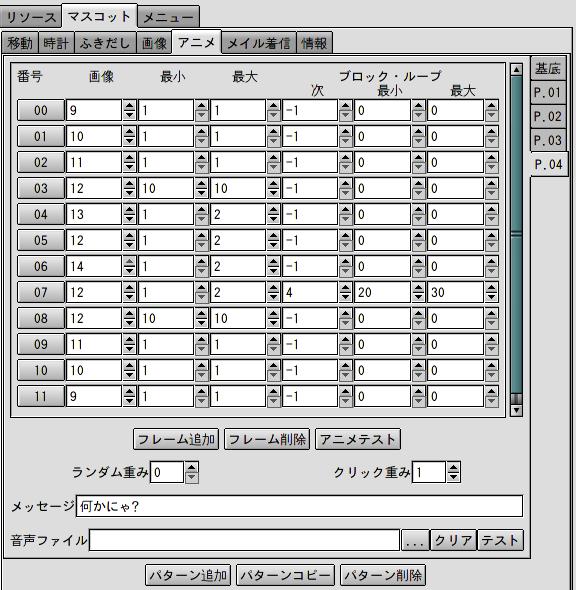Screen dimensions: 576x590
Task: Click クリック重み input field
Action: point(429,472)
